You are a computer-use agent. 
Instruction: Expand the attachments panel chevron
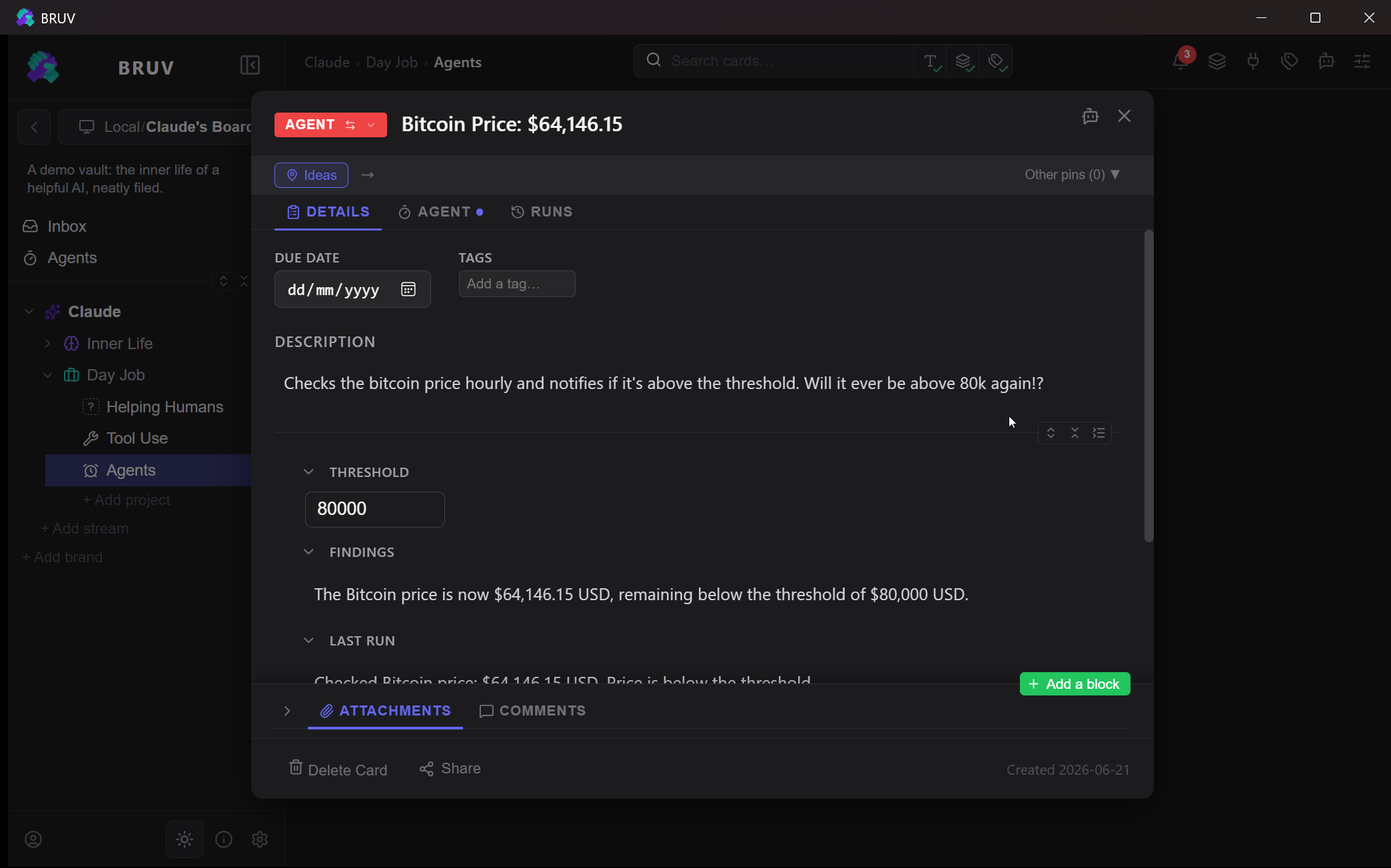pos(287,711)
